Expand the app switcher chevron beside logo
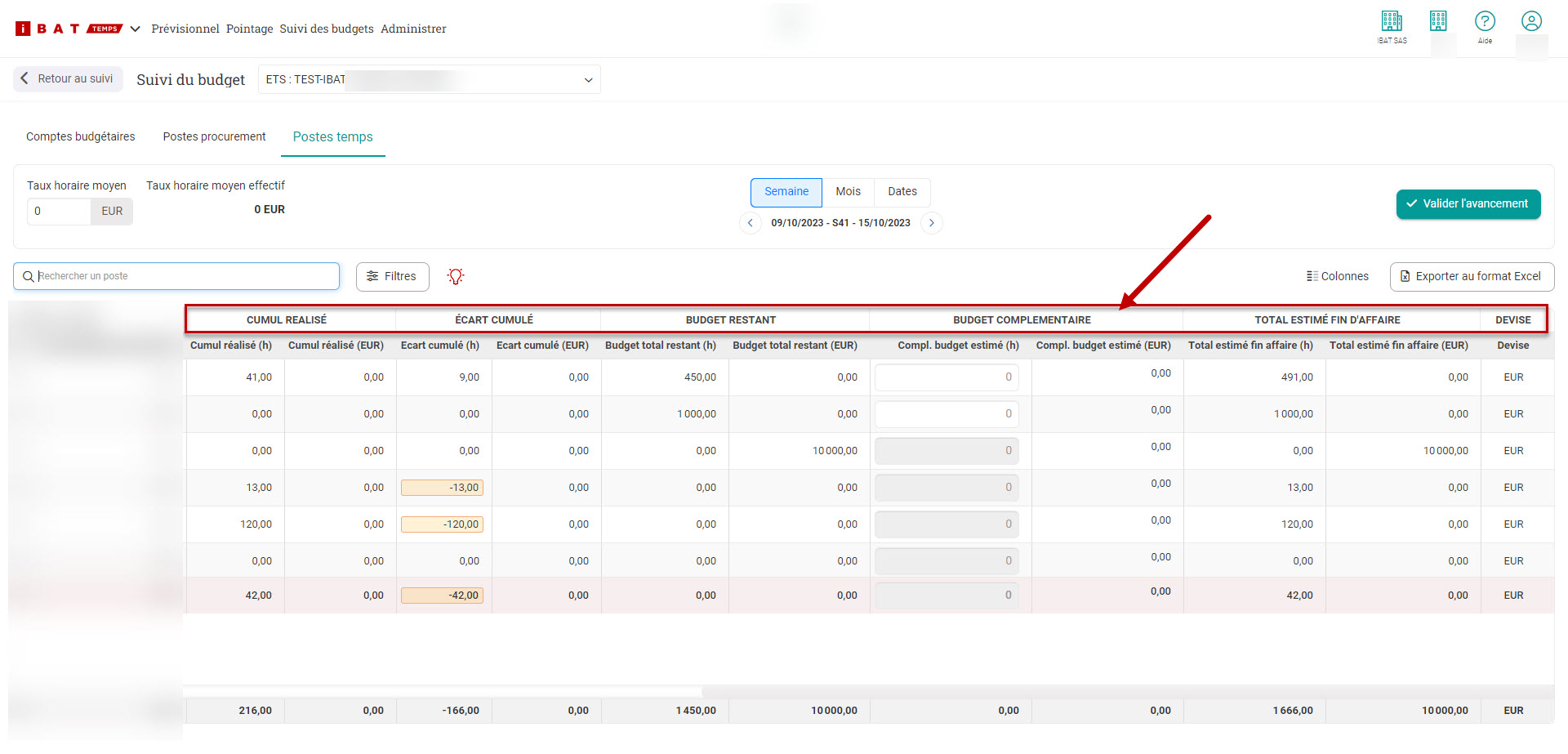Image resolution: width=1568 pixels, height=754 pixels. [136, 29]
